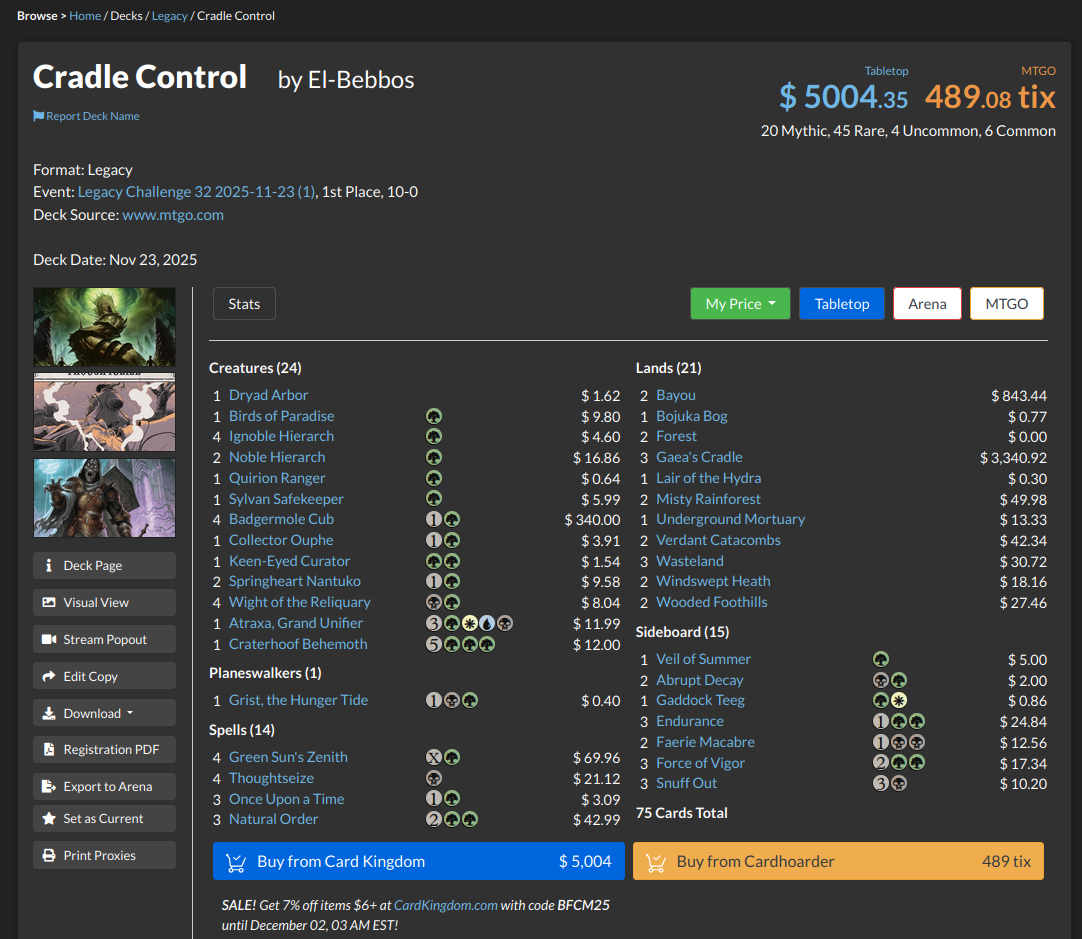
Task: Click the Registration PDF button
Action: coord(104,749)
